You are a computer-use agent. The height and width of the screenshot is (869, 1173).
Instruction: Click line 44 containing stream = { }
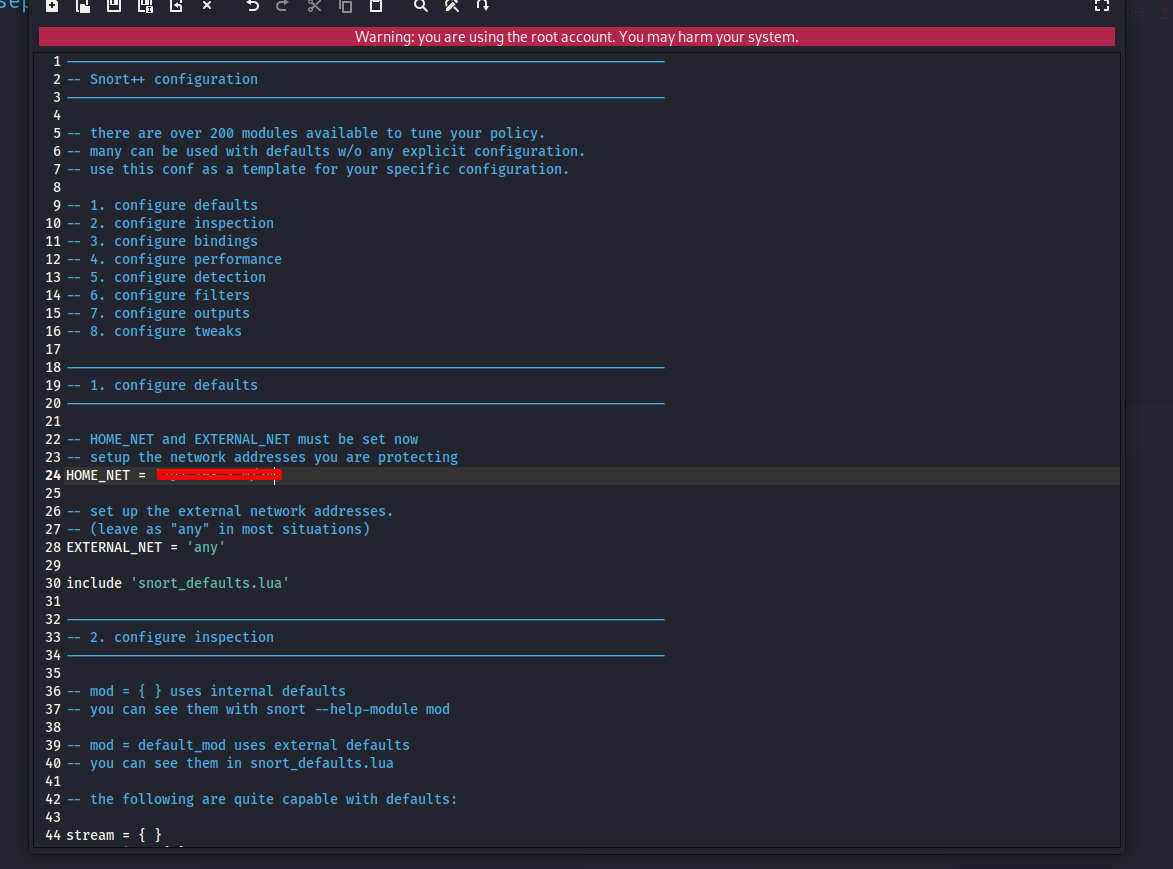coord(114,835)
